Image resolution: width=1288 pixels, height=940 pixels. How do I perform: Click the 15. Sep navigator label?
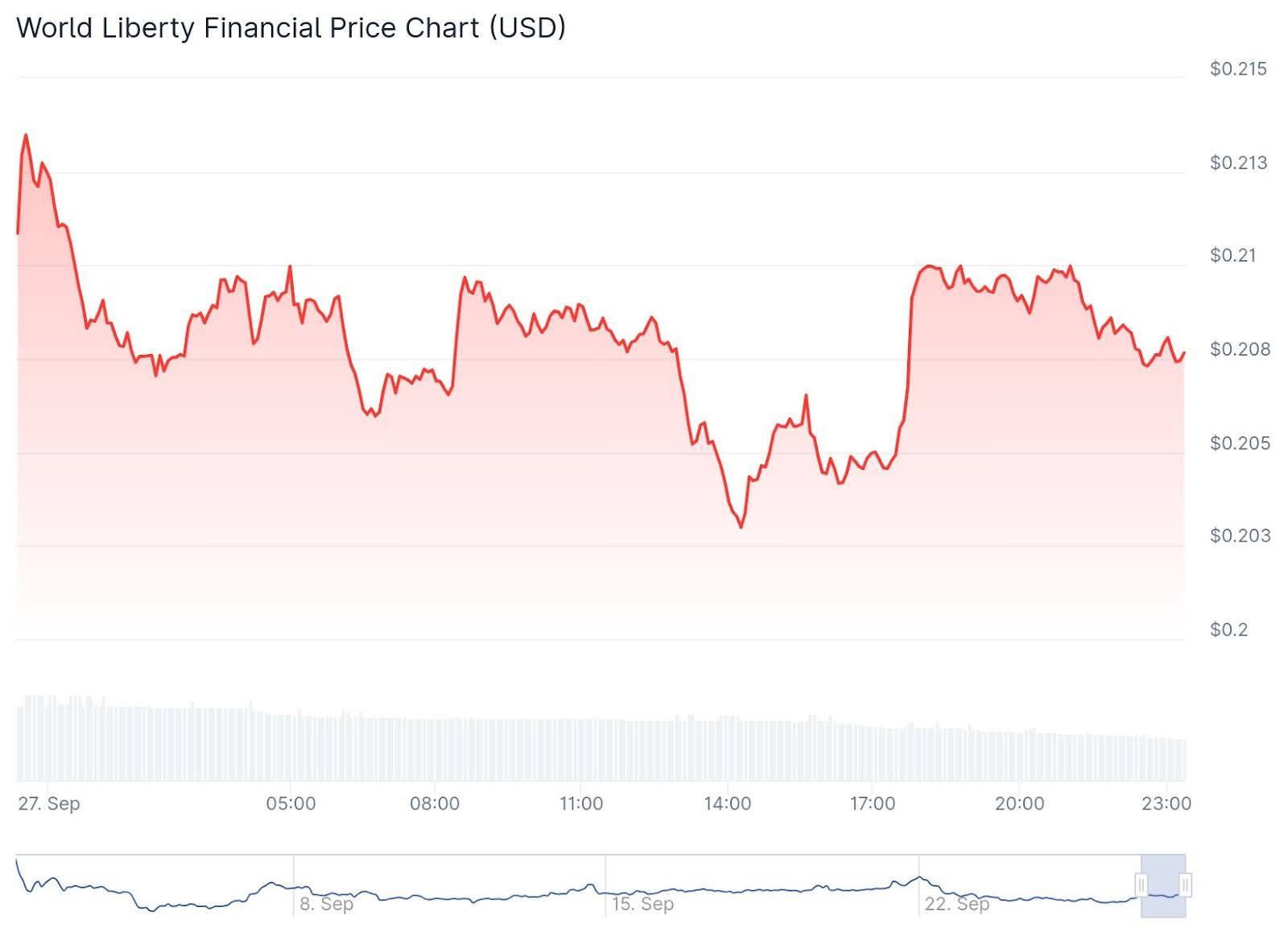(642, 904)
